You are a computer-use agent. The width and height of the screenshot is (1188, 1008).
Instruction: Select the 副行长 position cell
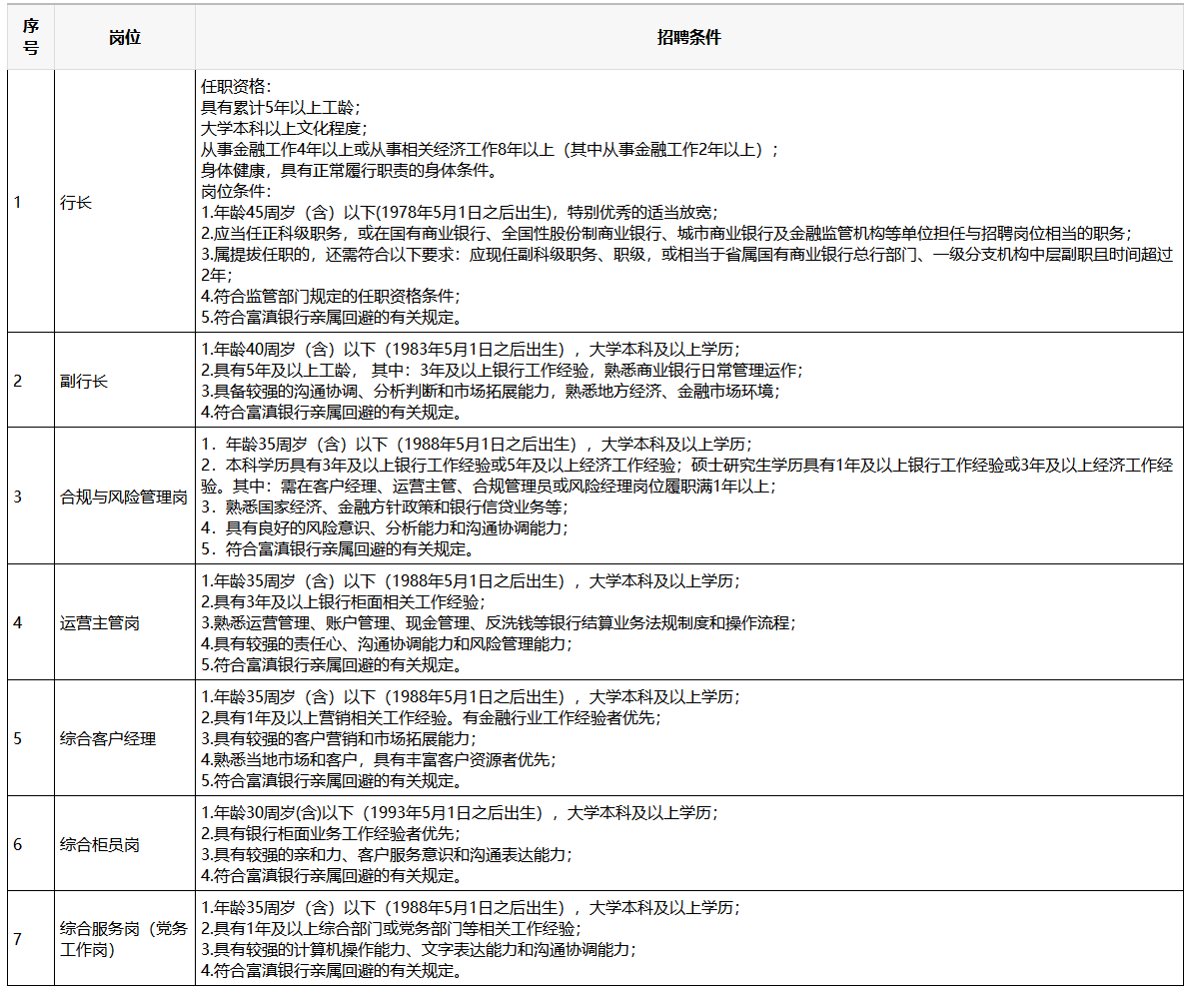pyautogui.click(x=84, y=381)
